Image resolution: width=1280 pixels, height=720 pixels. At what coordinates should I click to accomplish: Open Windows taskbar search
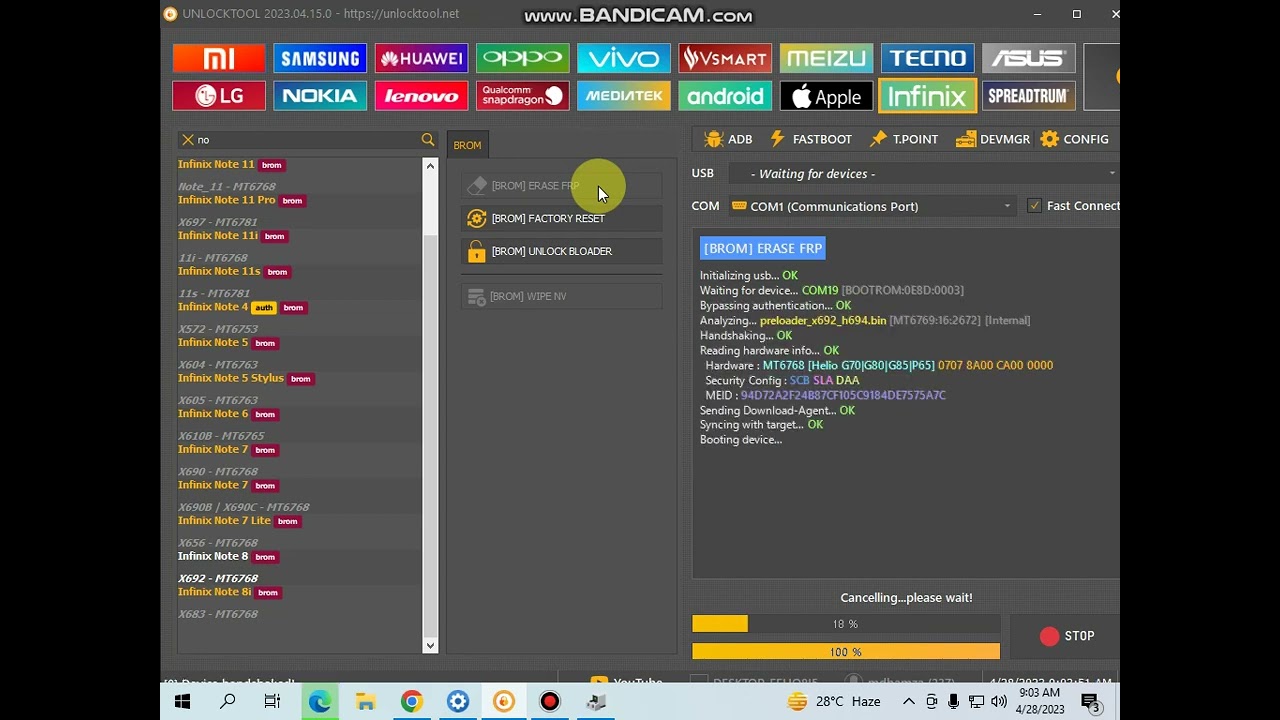(228, 702)
